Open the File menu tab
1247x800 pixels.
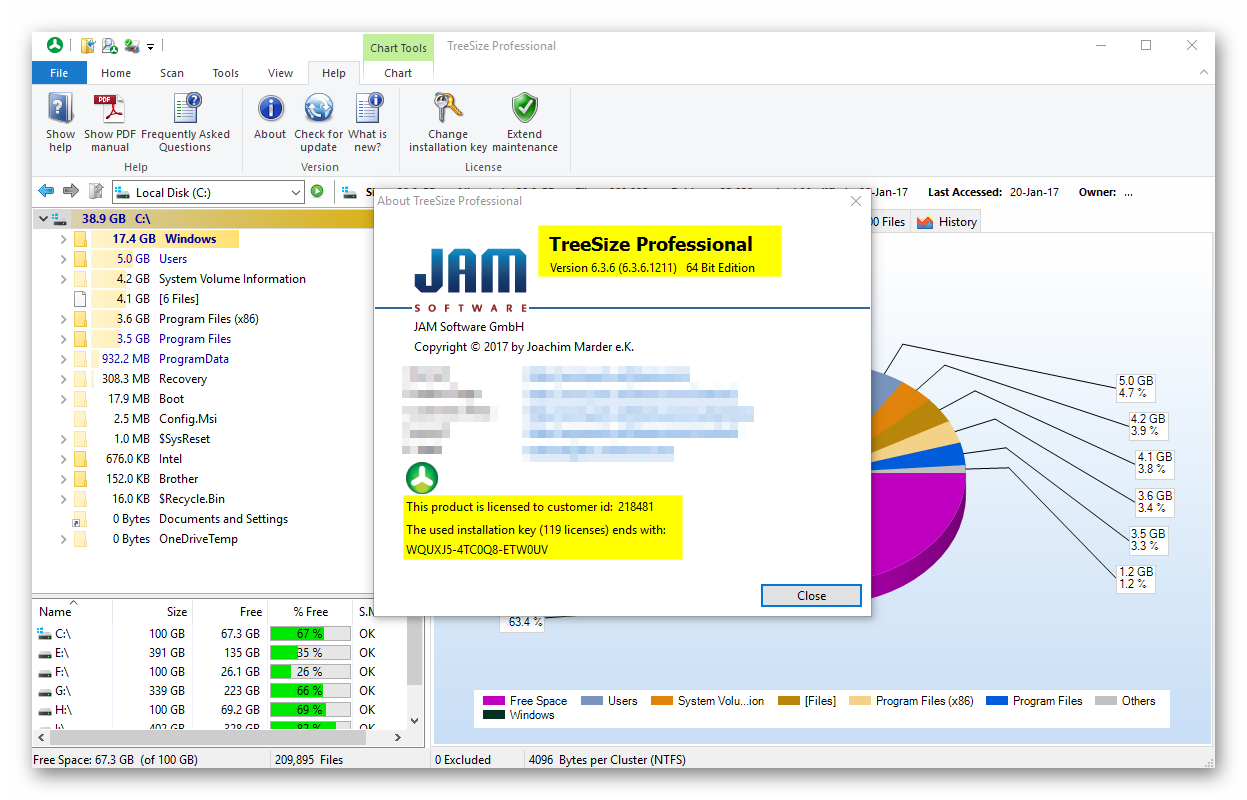pos(59,73)
